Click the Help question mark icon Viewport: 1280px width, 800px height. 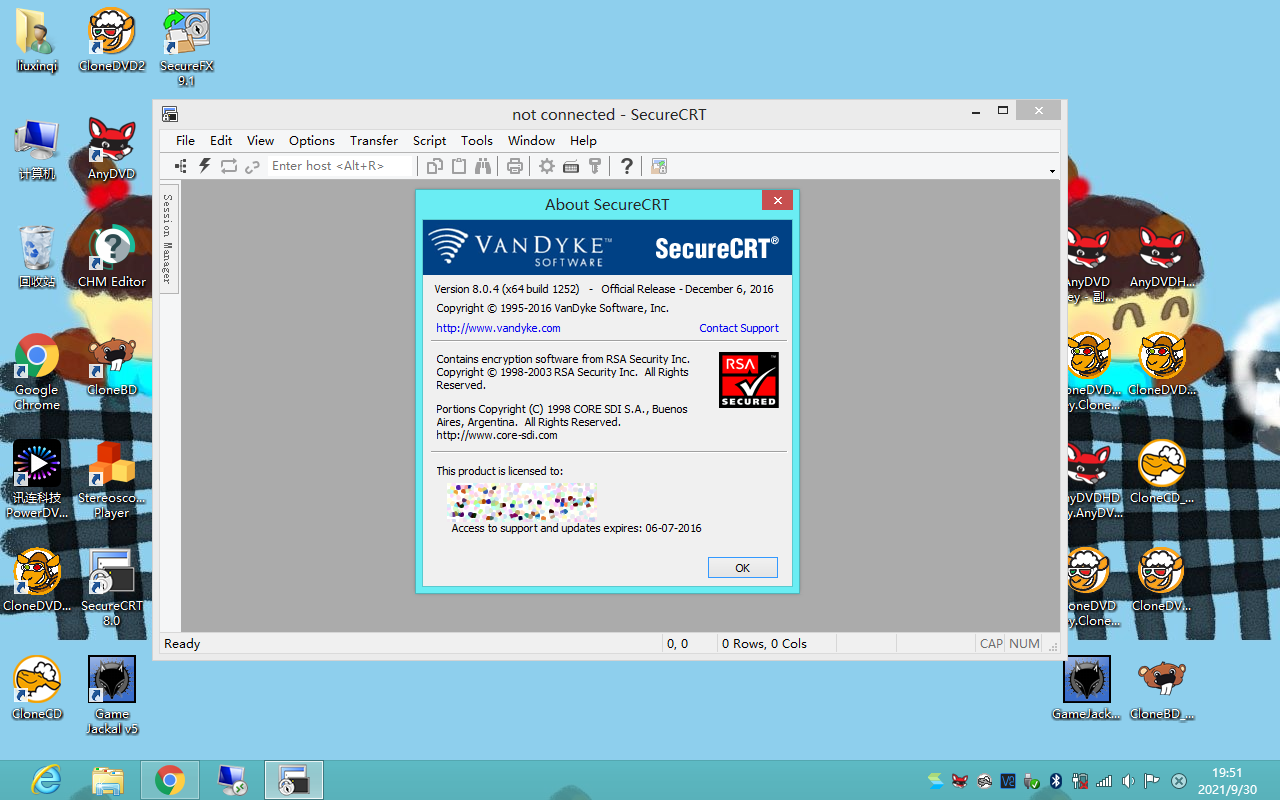coord(627,166)
